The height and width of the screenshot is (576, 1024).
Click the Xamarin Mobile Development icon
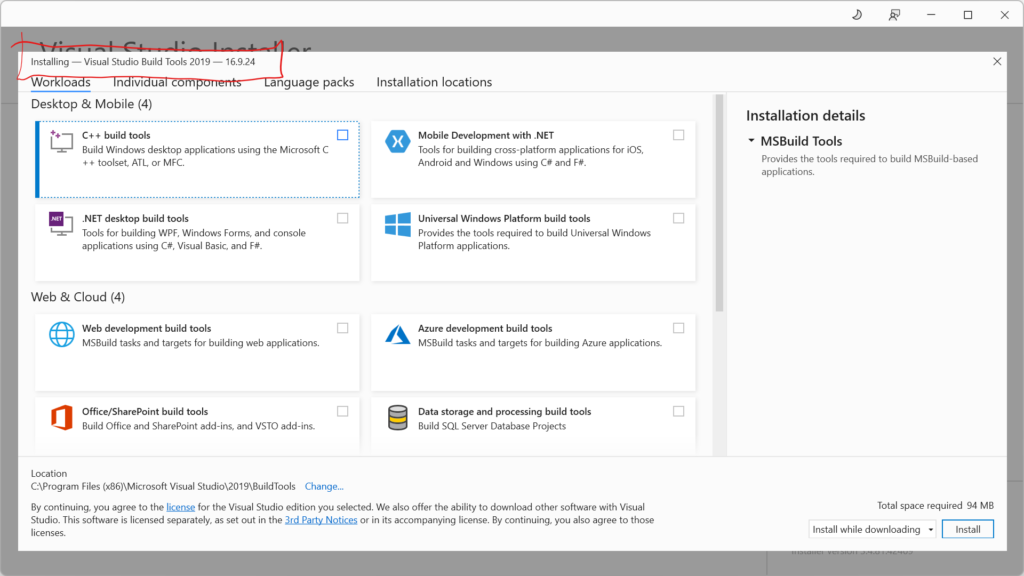397,141
